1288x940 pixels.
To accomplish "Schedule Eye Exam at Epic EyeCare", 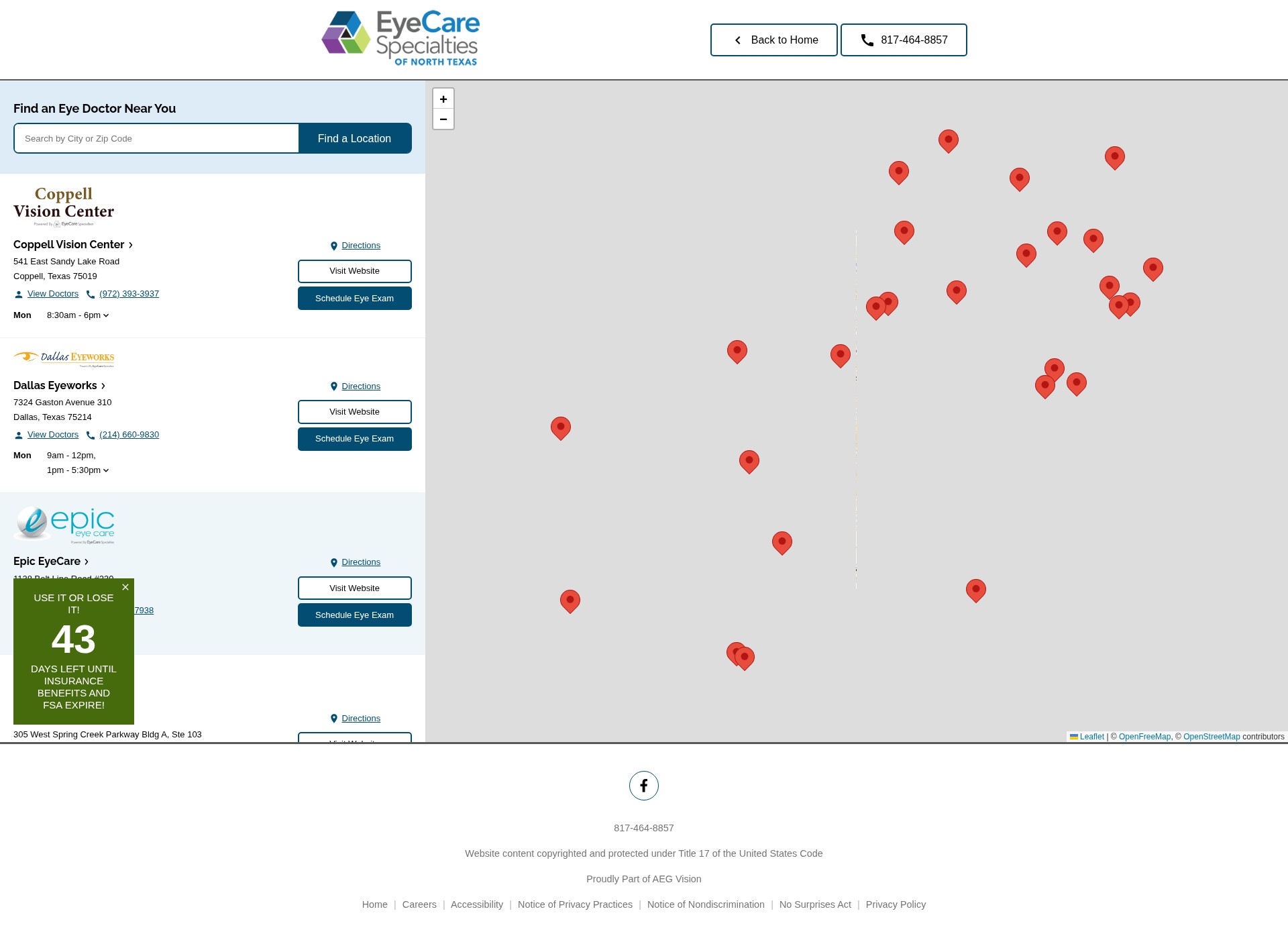I will [x=354, y=615].
